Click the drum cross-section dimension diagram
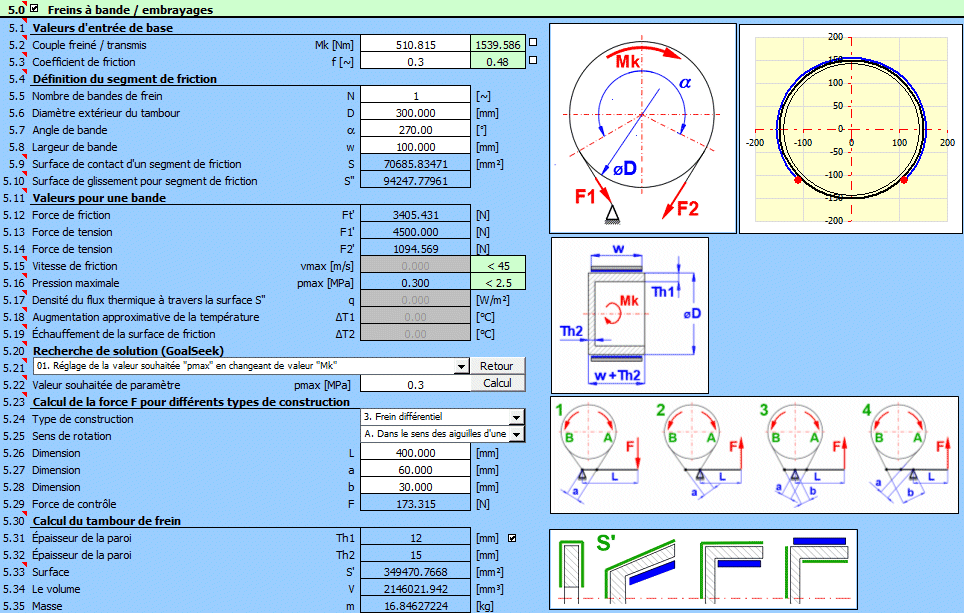Screen dimensions: 964x613 click(630, 317)
